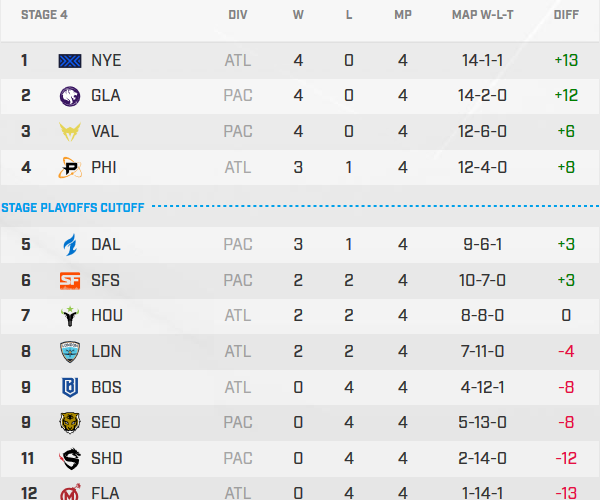Screen dimensions: 600x500
Task: Open the GLA team name link
Action: pyautogui.click(x=106, y=96)
